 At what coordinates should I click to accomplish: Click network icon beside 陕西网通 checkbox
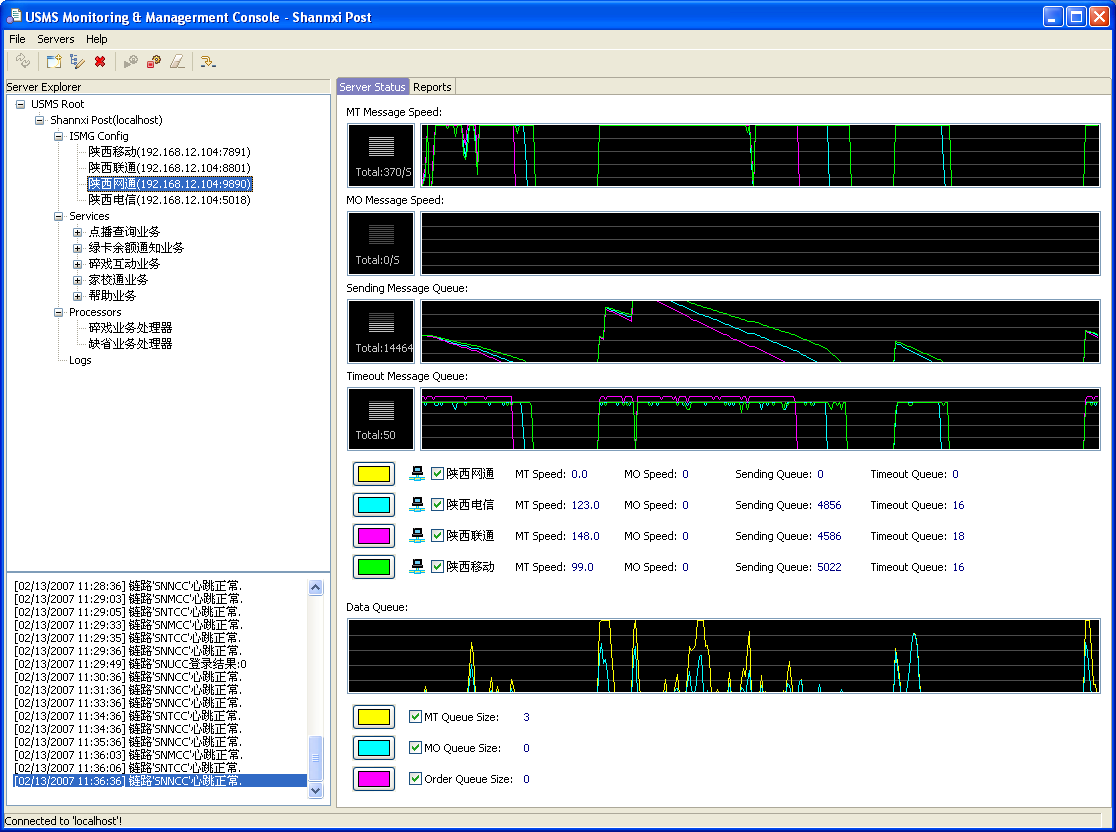(417, 474)
